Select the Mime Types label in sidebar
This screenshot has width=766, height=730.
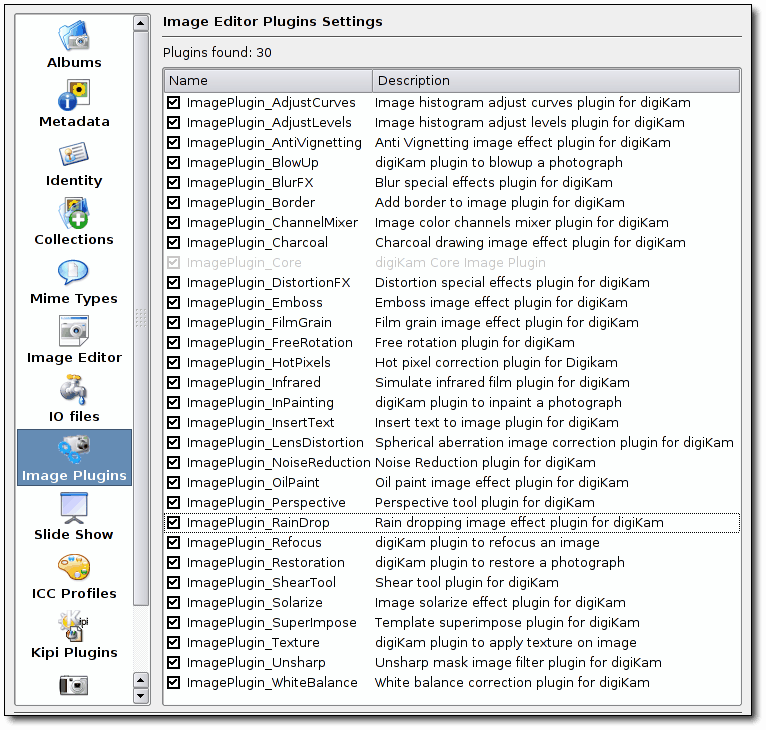(74, 299)
